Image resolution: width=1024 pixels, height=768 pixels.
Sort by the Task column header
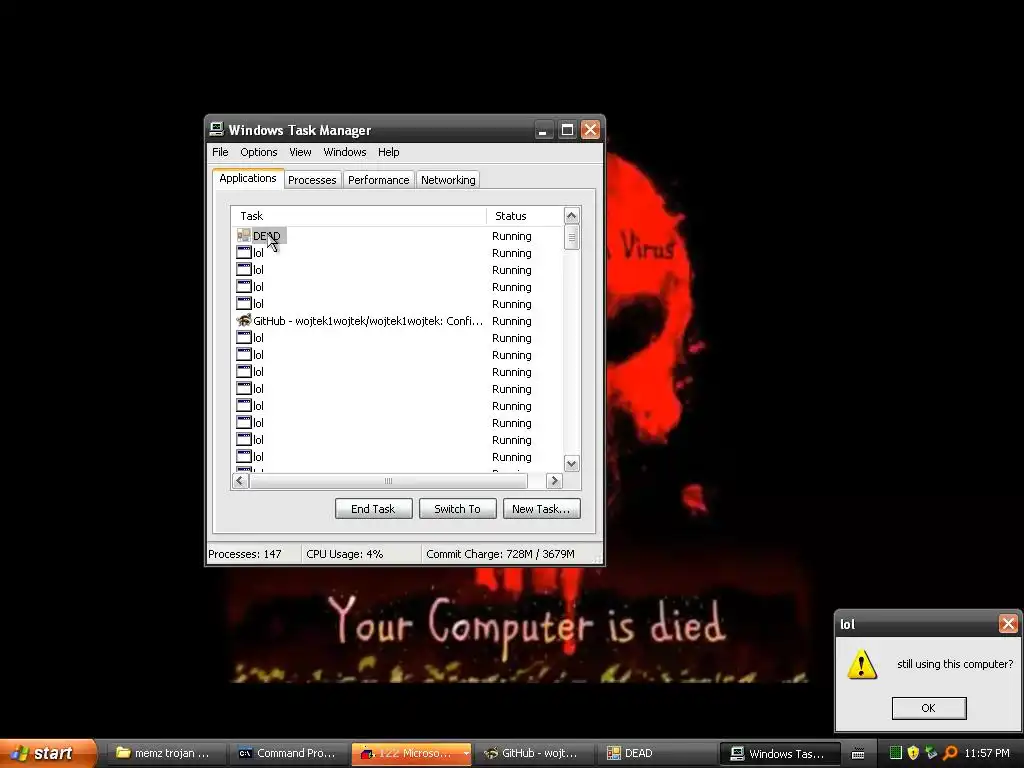coord(359,216)
